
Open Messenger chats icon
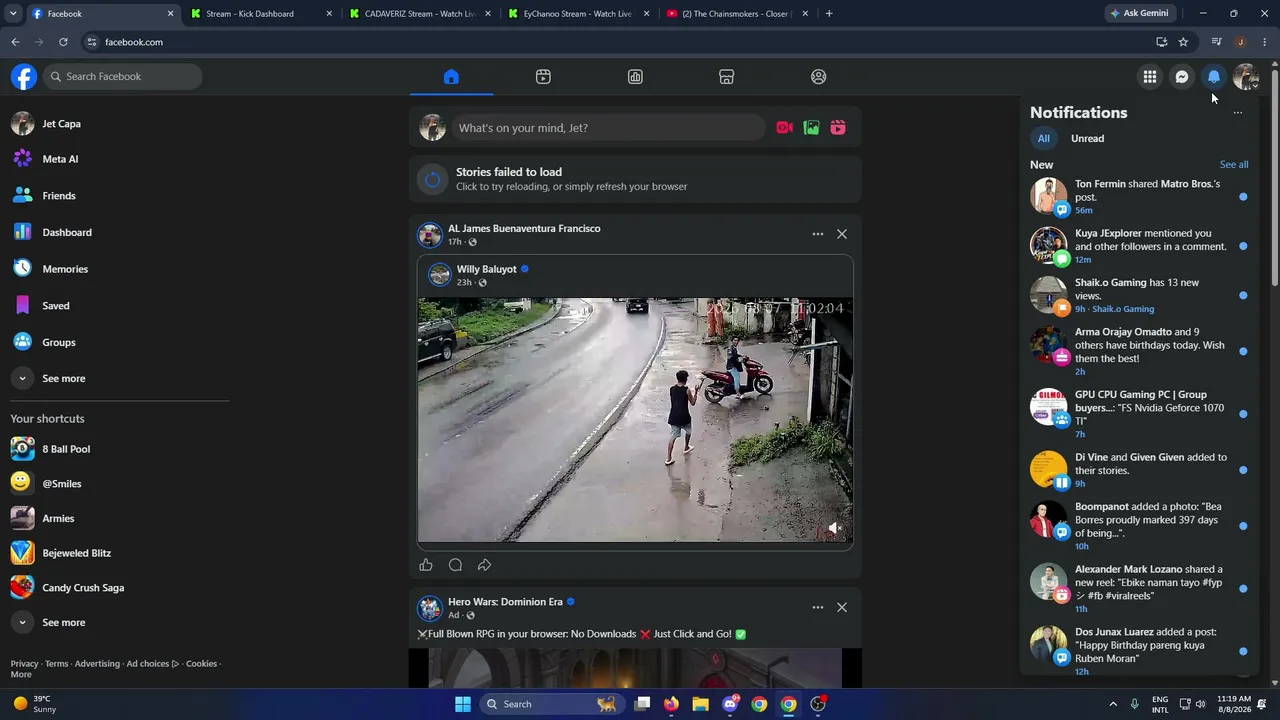click(1182, 77)
